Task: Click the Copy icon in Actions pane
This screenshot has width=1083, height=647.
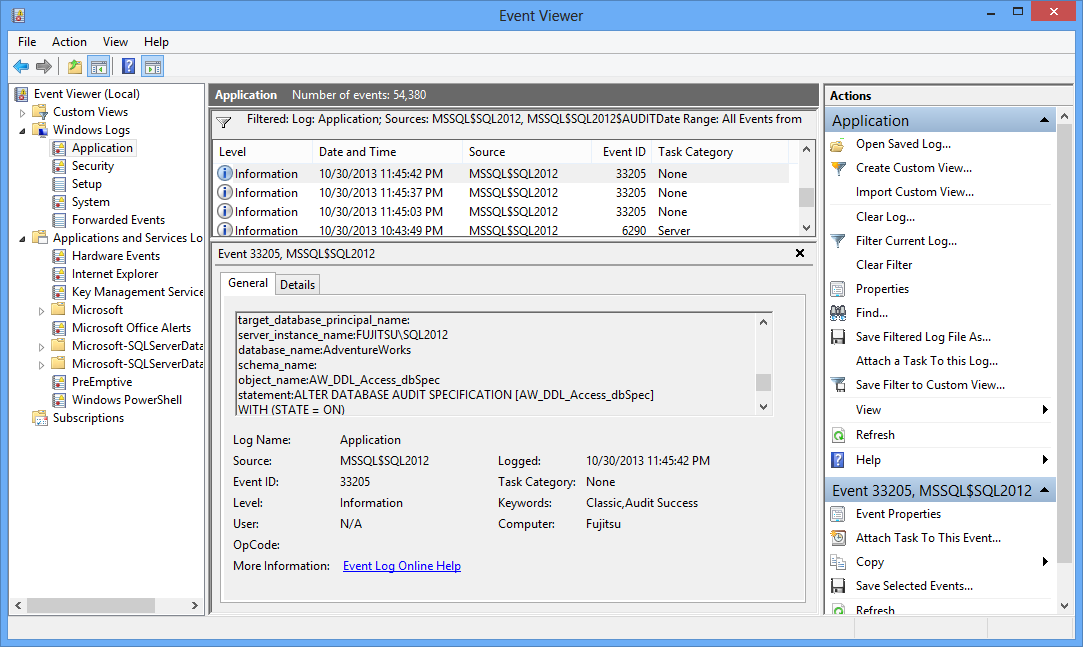Action: pyautogui.click(x=838, y=562)
